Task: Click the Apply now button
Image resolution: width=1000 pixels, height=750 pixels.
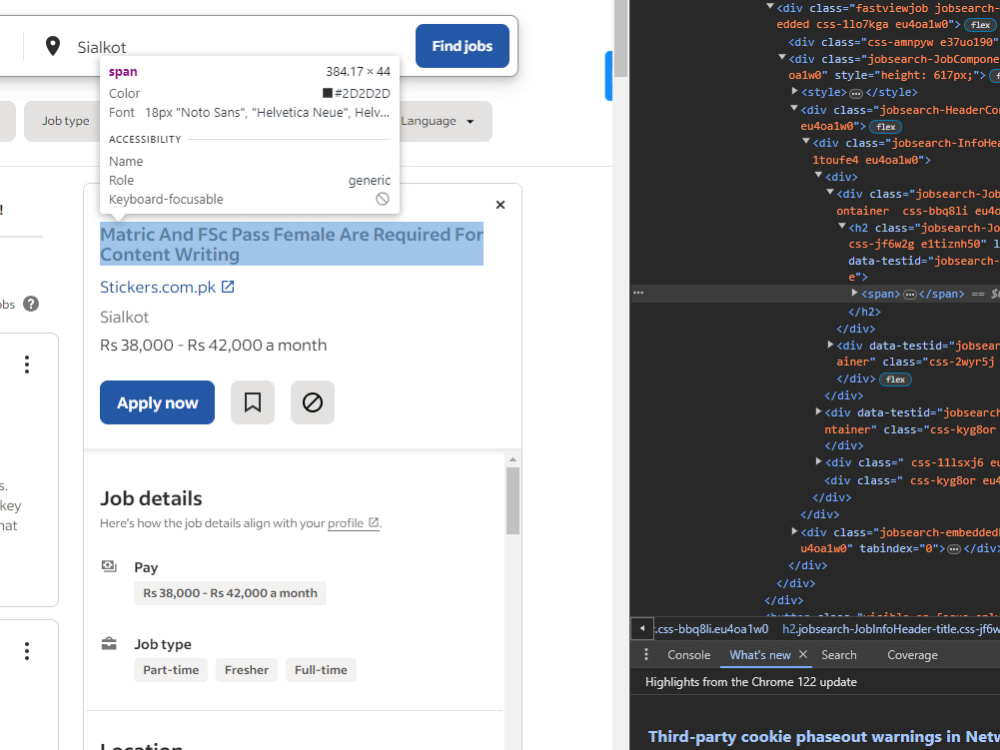Action: coord(157,402)
